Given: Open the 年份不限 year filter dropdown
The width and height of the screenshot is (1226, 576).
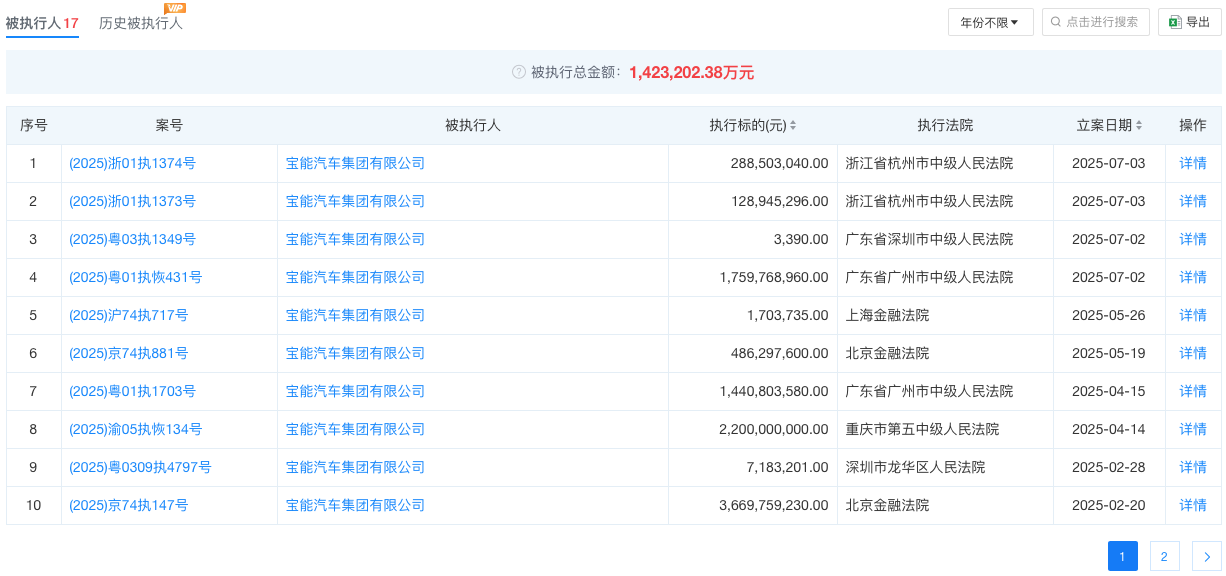Looking at the screenshot, I should [x=990, y=22].
